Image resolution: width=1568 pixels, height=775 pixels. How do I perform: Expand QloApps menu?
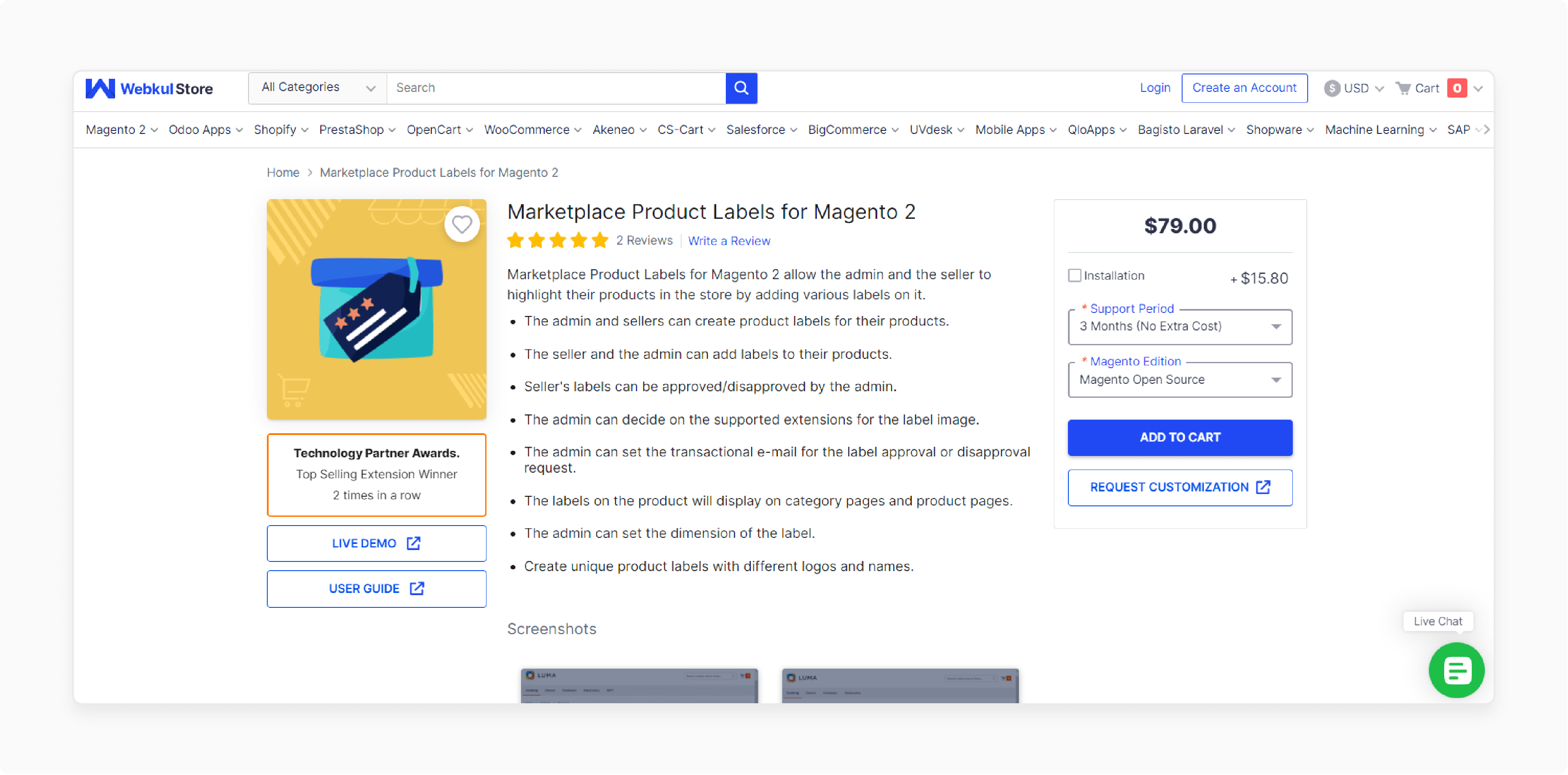(1097, 130)
